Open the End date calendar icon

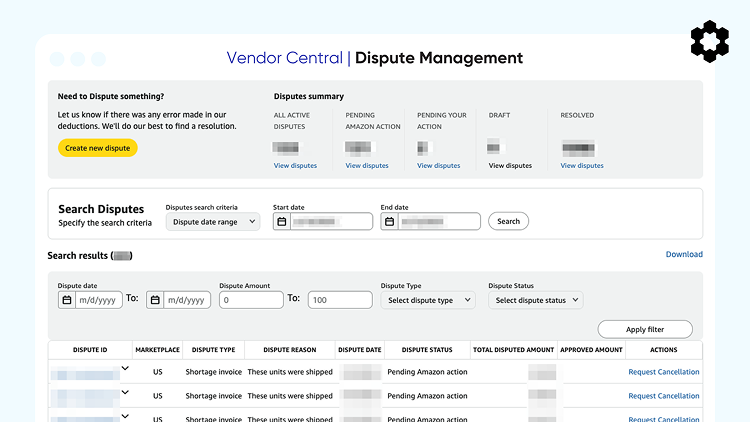pos(389,222)
